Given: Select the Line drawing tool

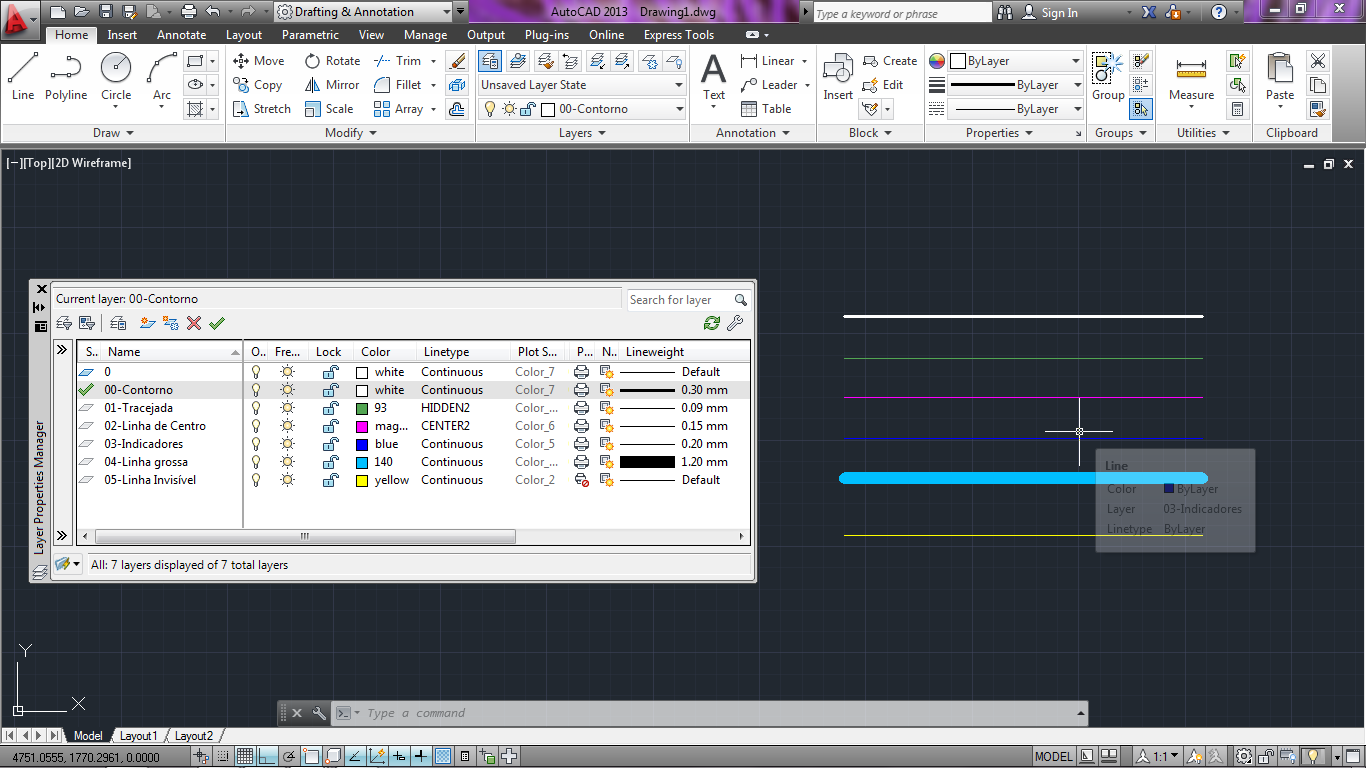Looking at the screenshot, I should coord(23,77).
